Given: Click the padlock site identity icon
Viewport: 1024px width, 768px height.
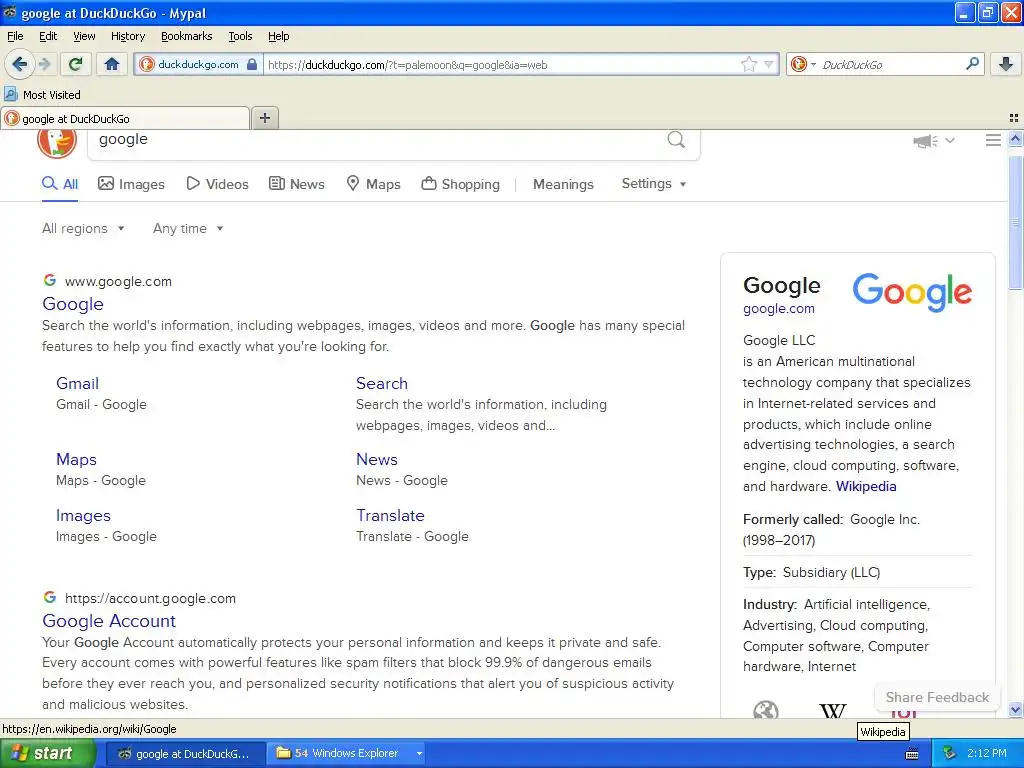Looking at the screenshot, I should click(x=252, y=64).
